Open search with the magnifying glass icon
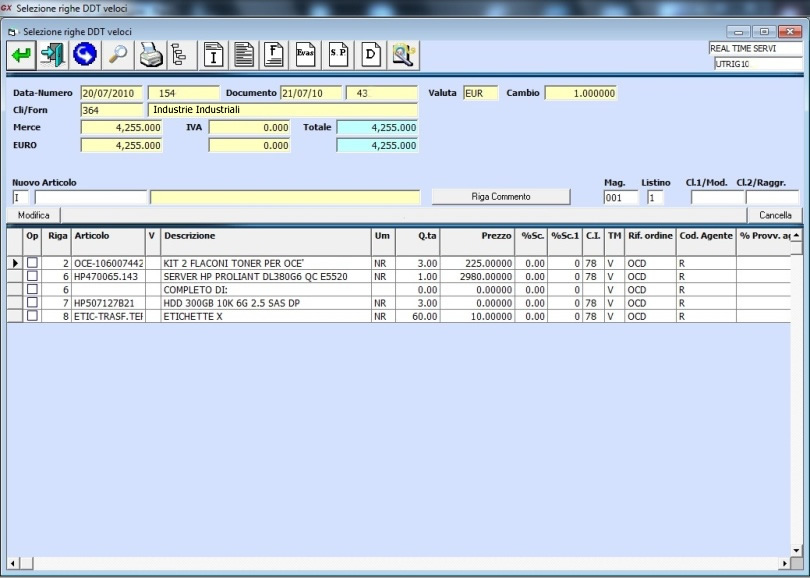The image size is (810, 578). 118,55
